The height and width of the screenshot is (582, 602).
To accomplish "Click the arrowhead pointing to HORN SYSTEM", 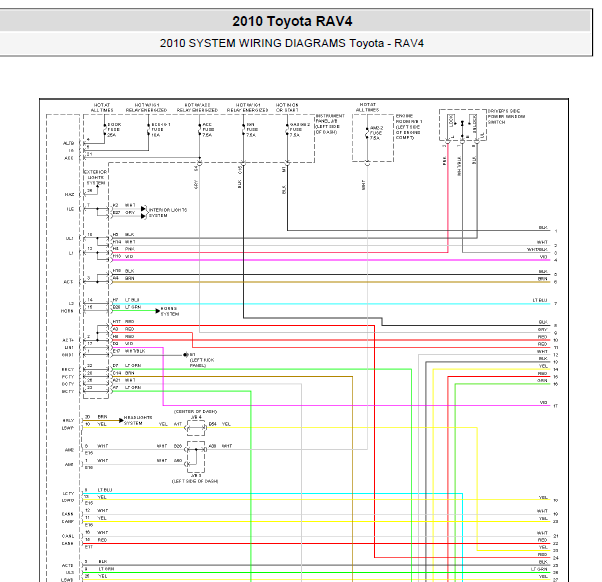I will (x=157, y=311).
